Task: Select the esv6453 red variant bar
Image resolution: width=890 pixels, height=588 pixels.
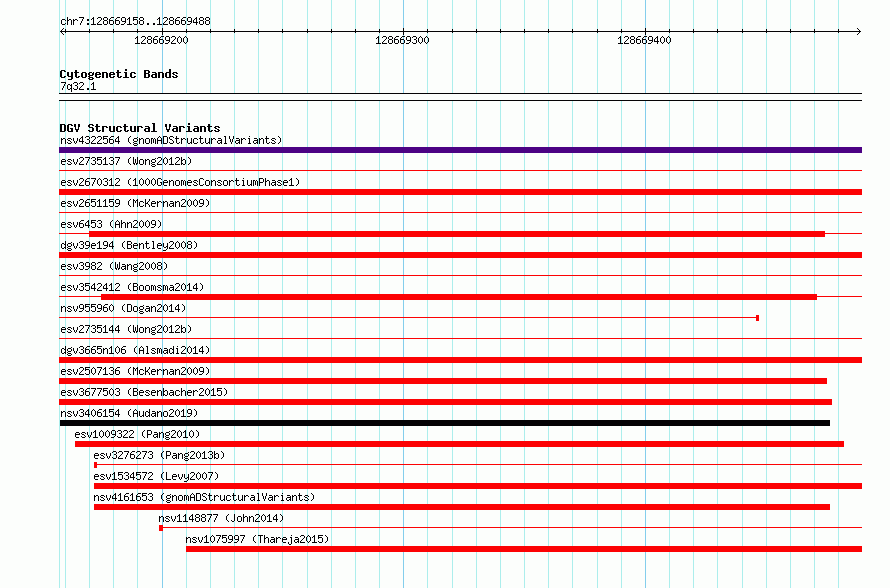Action: [x=457, y=234]
